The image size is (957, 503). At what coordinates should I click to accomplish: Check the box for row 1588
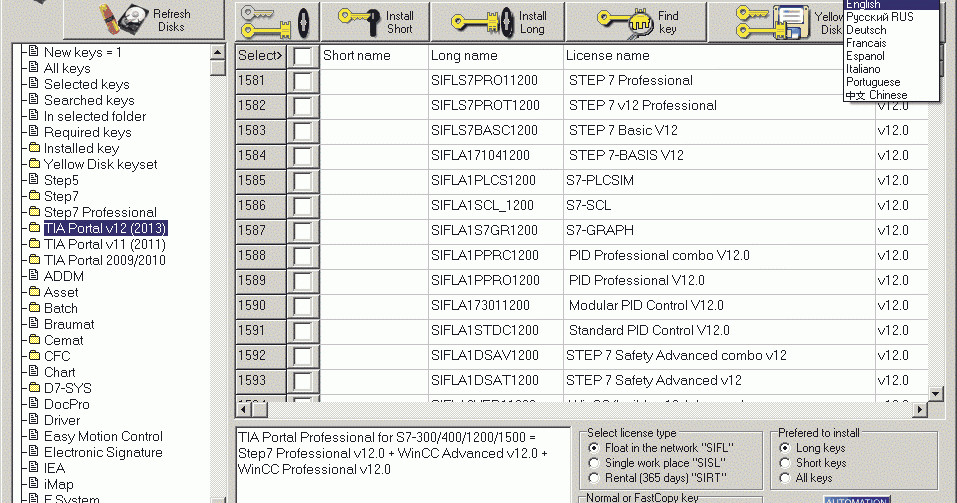pyautogui.click(x=303, y=256)
